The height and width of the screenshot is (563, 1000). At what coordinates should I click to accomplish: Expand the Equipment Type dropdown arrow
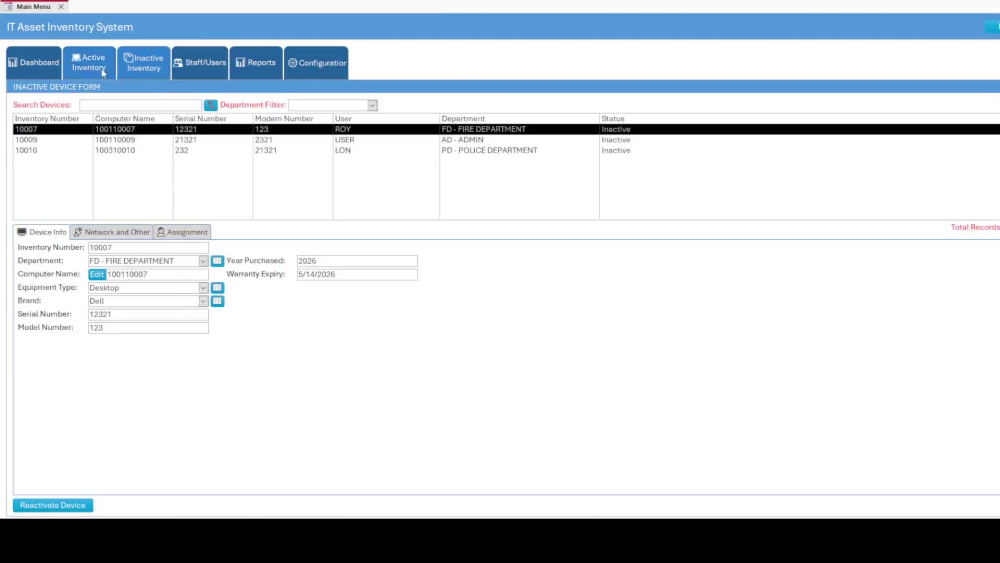(x=203, y=288)
